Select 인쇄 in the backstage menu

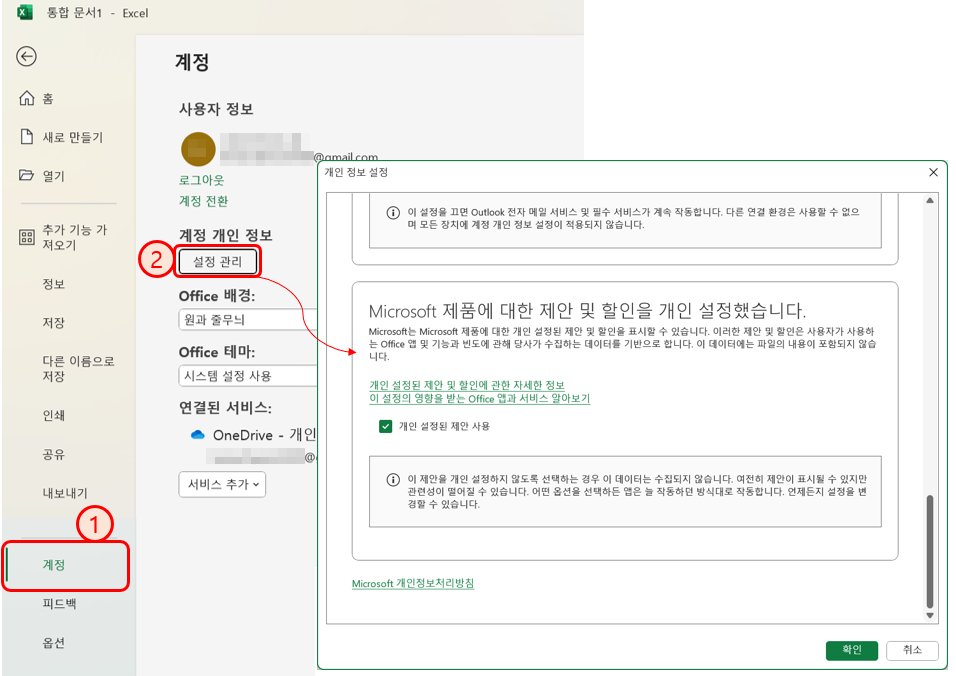pos(54,415)
